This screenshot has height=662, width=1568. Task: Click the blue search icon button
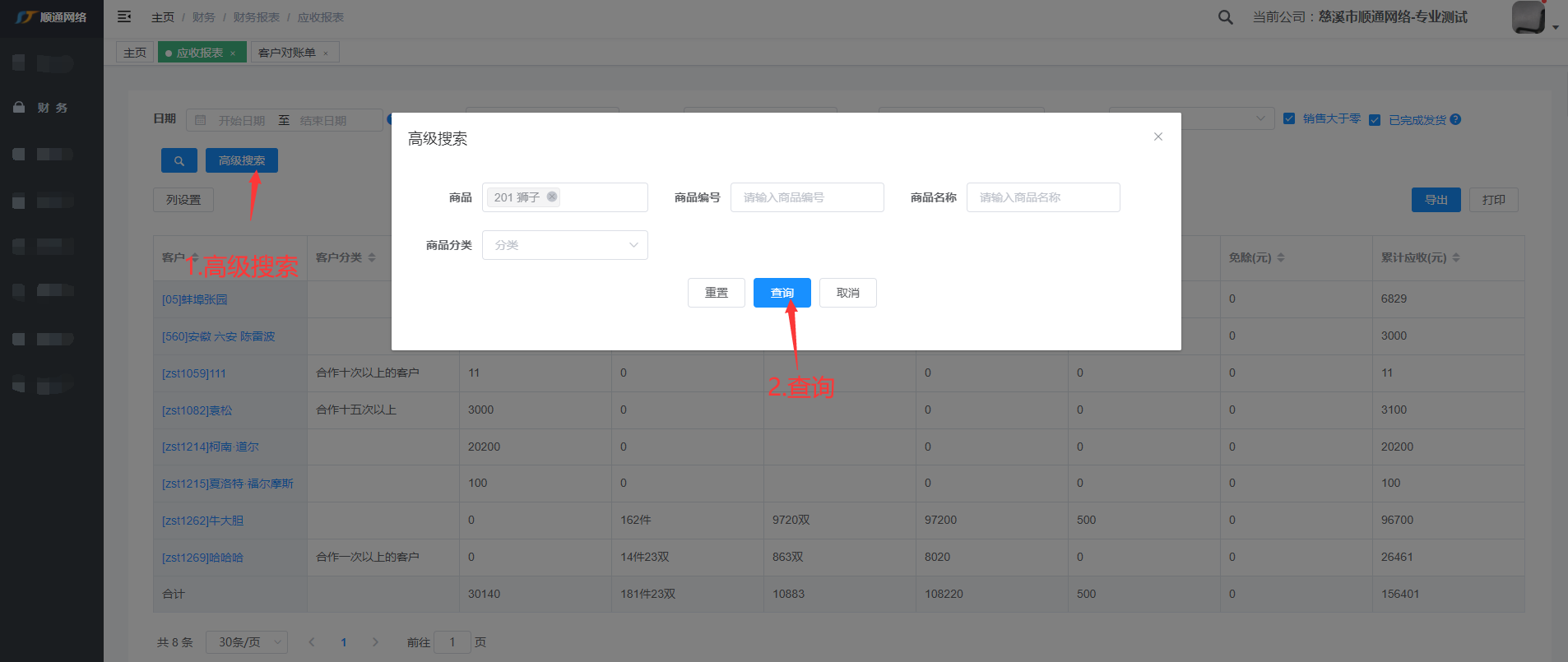tap(179, 161)
